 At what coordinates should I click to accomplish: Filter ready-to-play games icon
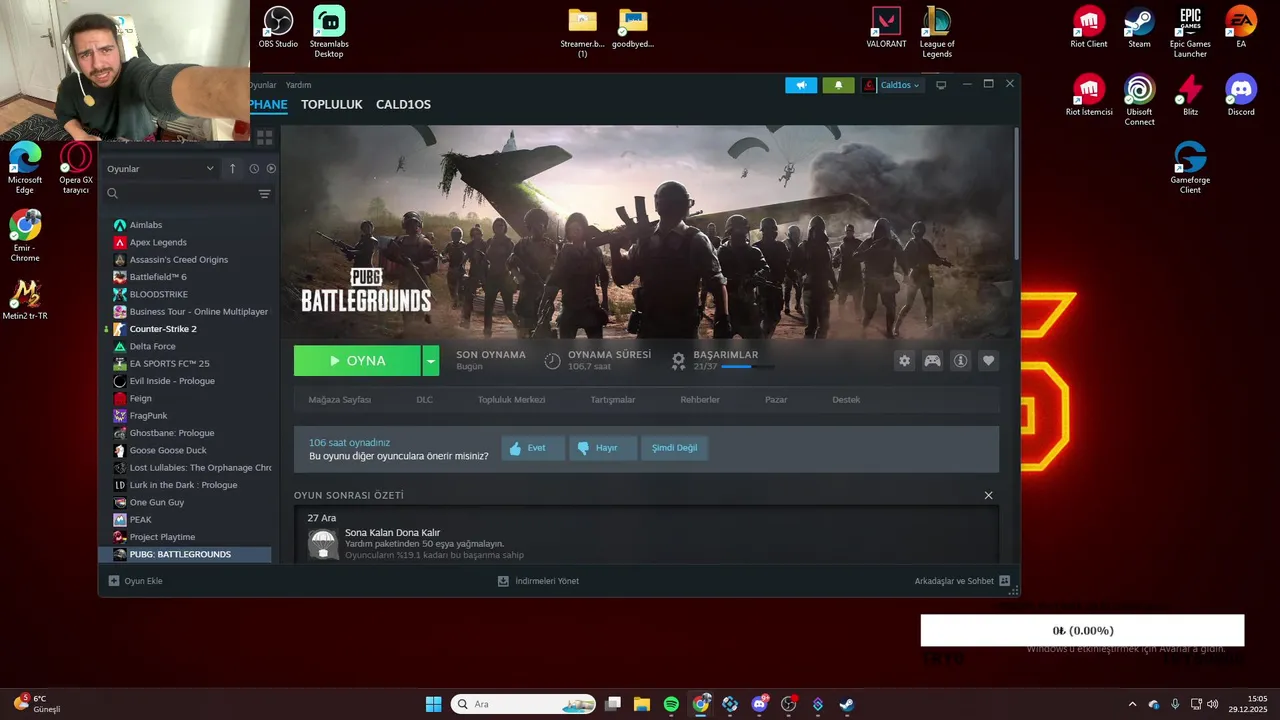[x=271, y=169]
